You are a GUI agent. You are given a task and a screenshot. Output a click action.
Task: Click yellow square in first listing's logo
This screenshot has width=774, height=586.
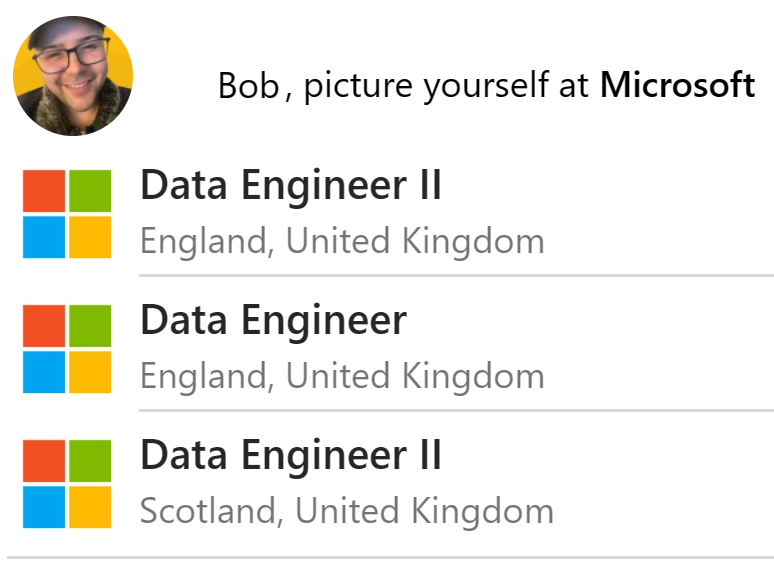click(x=90, y=237)
